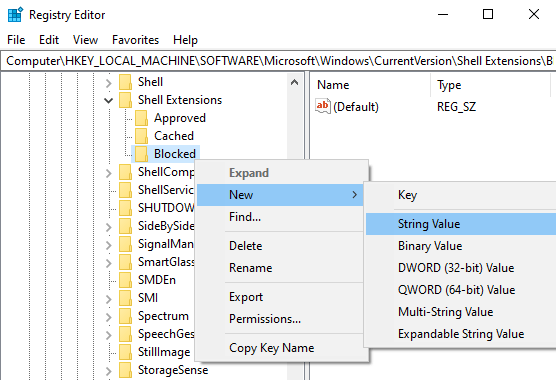Click the Spectrum folder icon
This screenshot has width=556, height=380.
pos(125,316)
